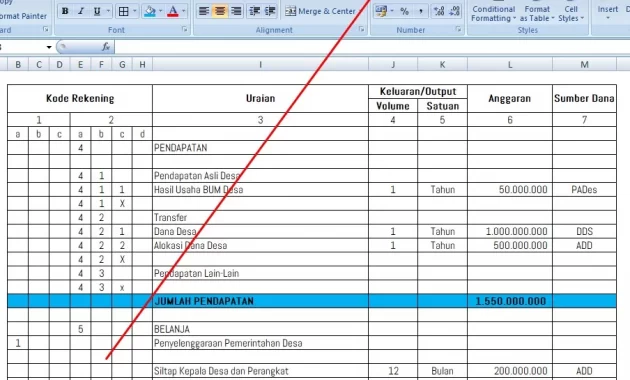Click into the formula bar
This screenshot has height=380, width=630.
[372, 47]
